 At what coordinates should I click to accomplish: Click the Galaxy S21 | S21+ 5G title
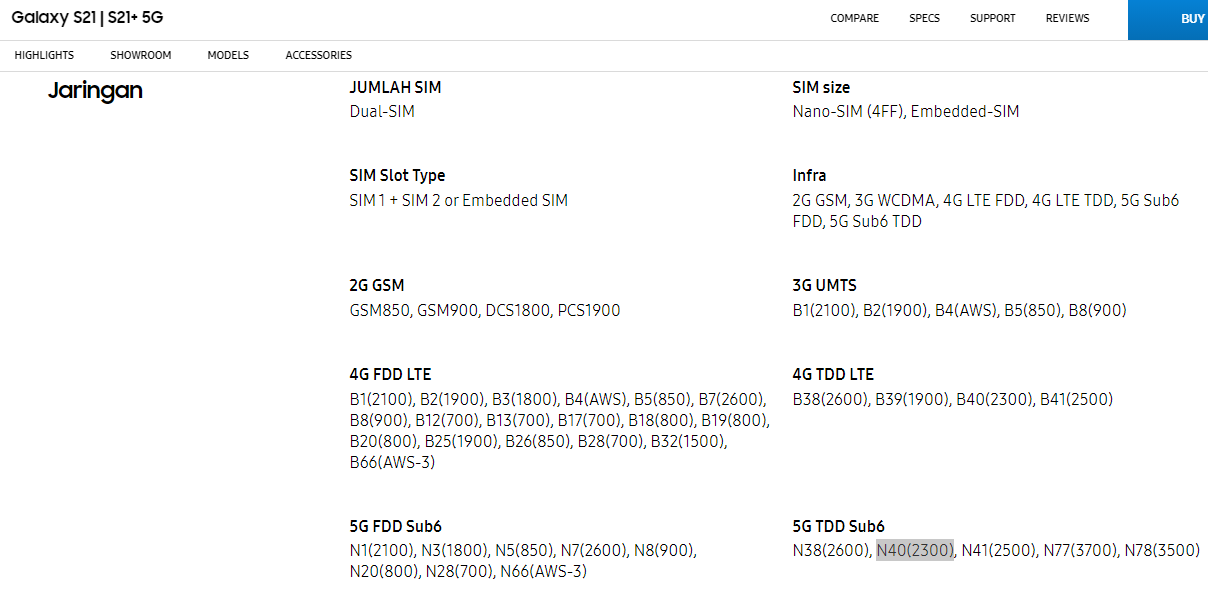tap(87, 18)
